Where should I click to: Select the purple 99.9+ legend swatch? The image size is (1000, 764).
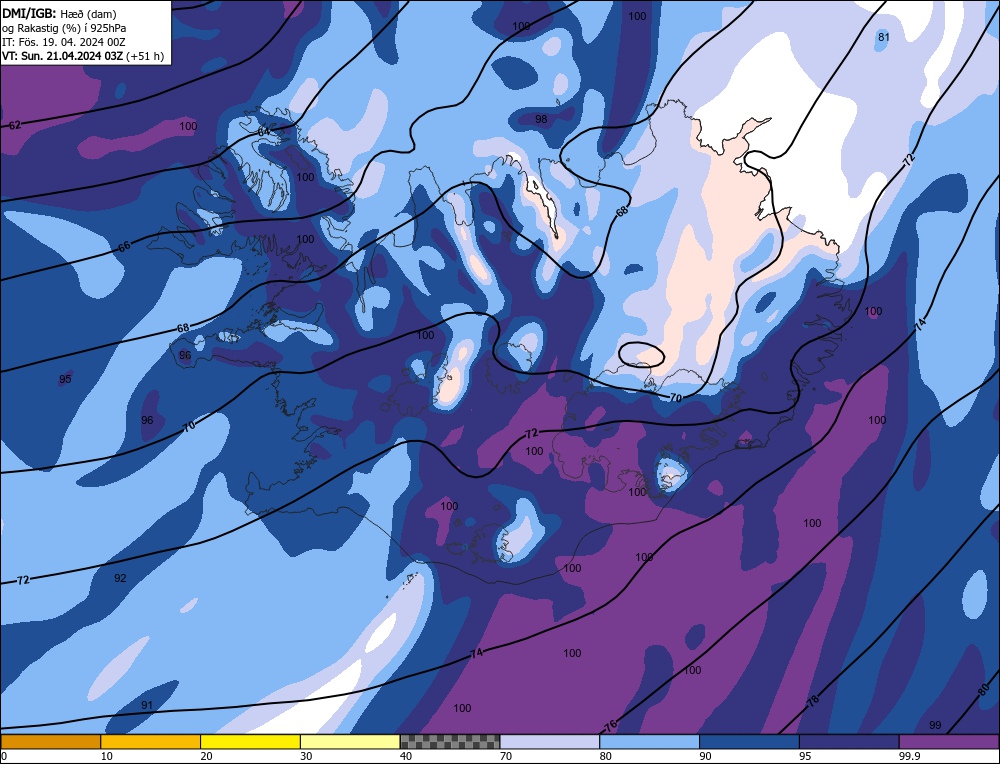pos(949,742)
